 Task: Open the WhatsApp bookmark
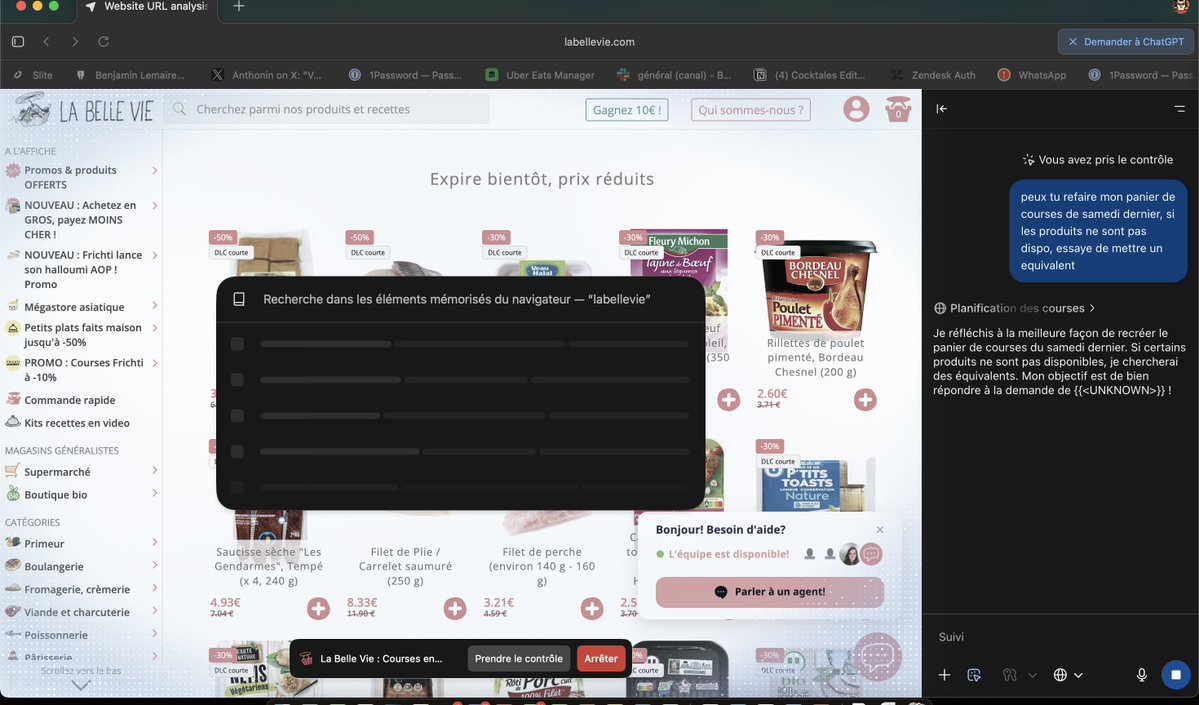(x=1032, y=75)
